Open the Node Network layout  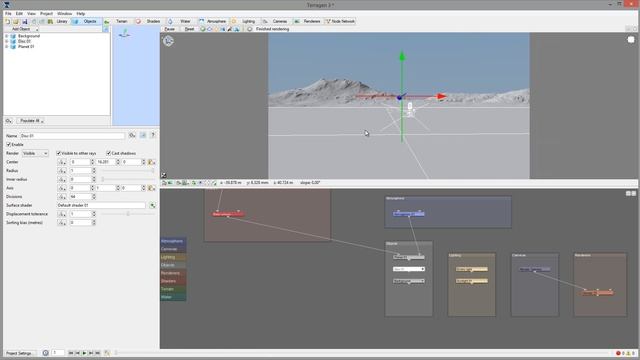[x=340, y=21]
